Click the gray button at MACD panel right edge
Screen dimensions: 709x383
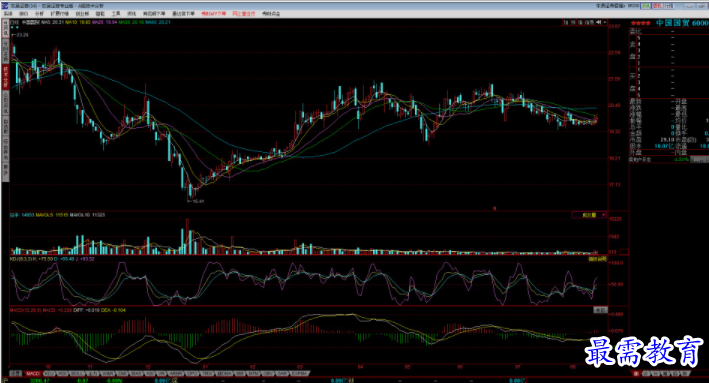point(600,310)
